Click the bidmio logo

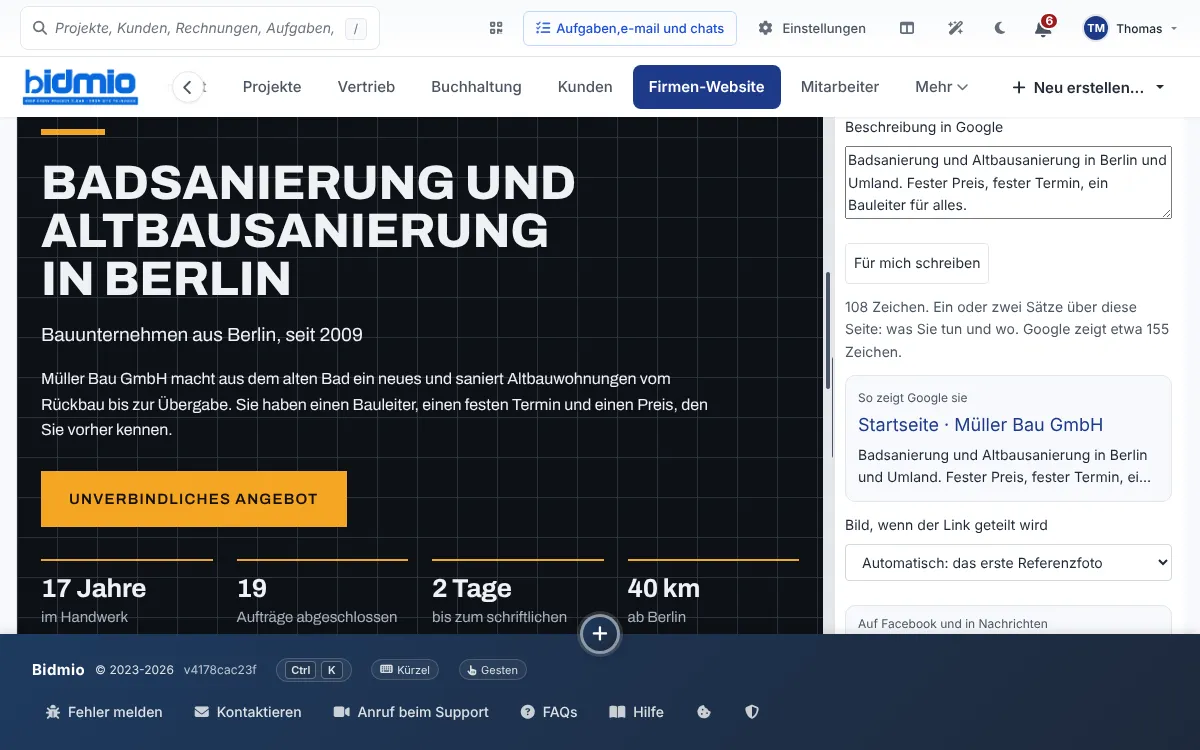[x=81, y=86]
